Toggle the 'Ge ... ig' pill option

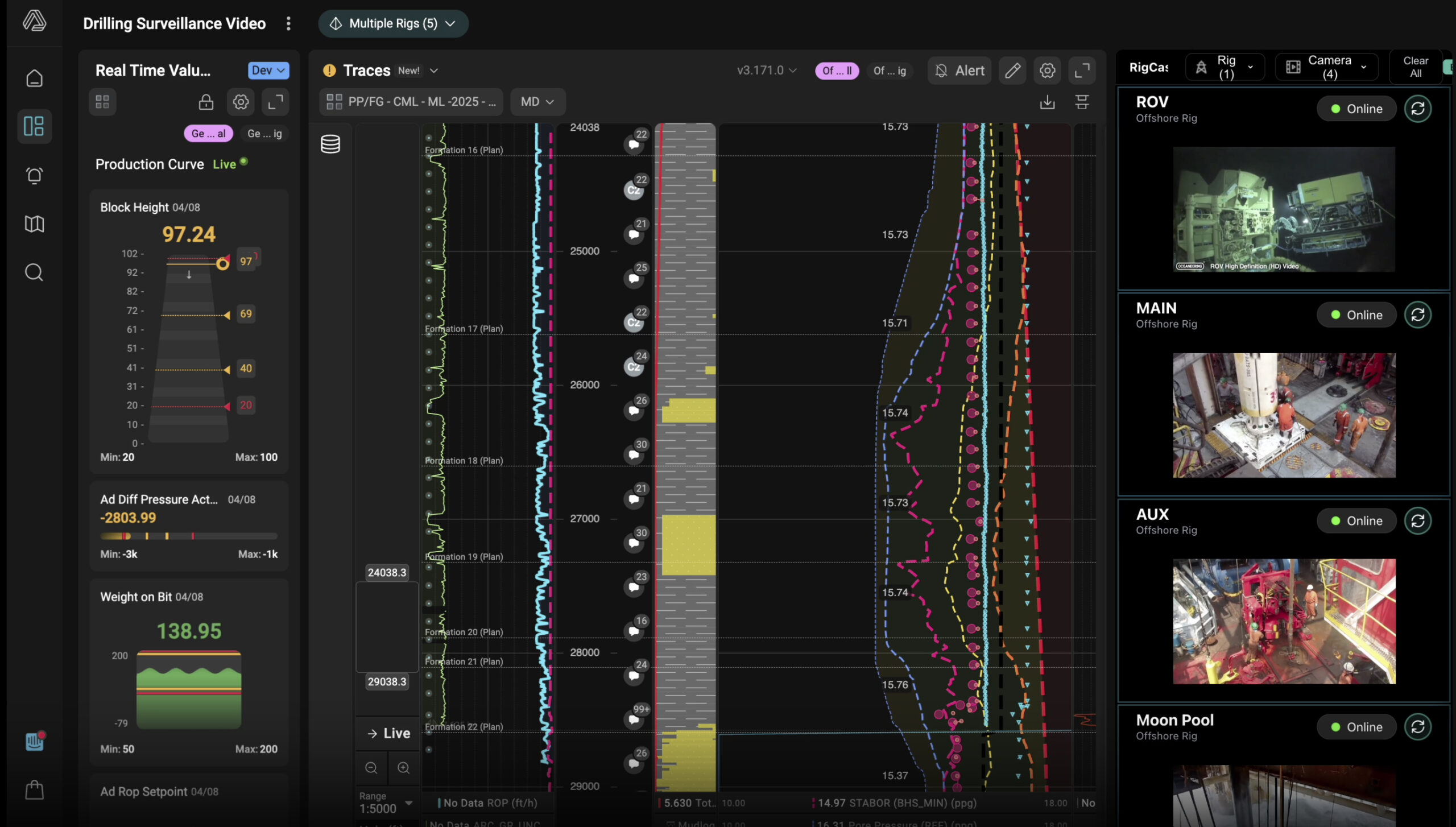coord(264,134)
